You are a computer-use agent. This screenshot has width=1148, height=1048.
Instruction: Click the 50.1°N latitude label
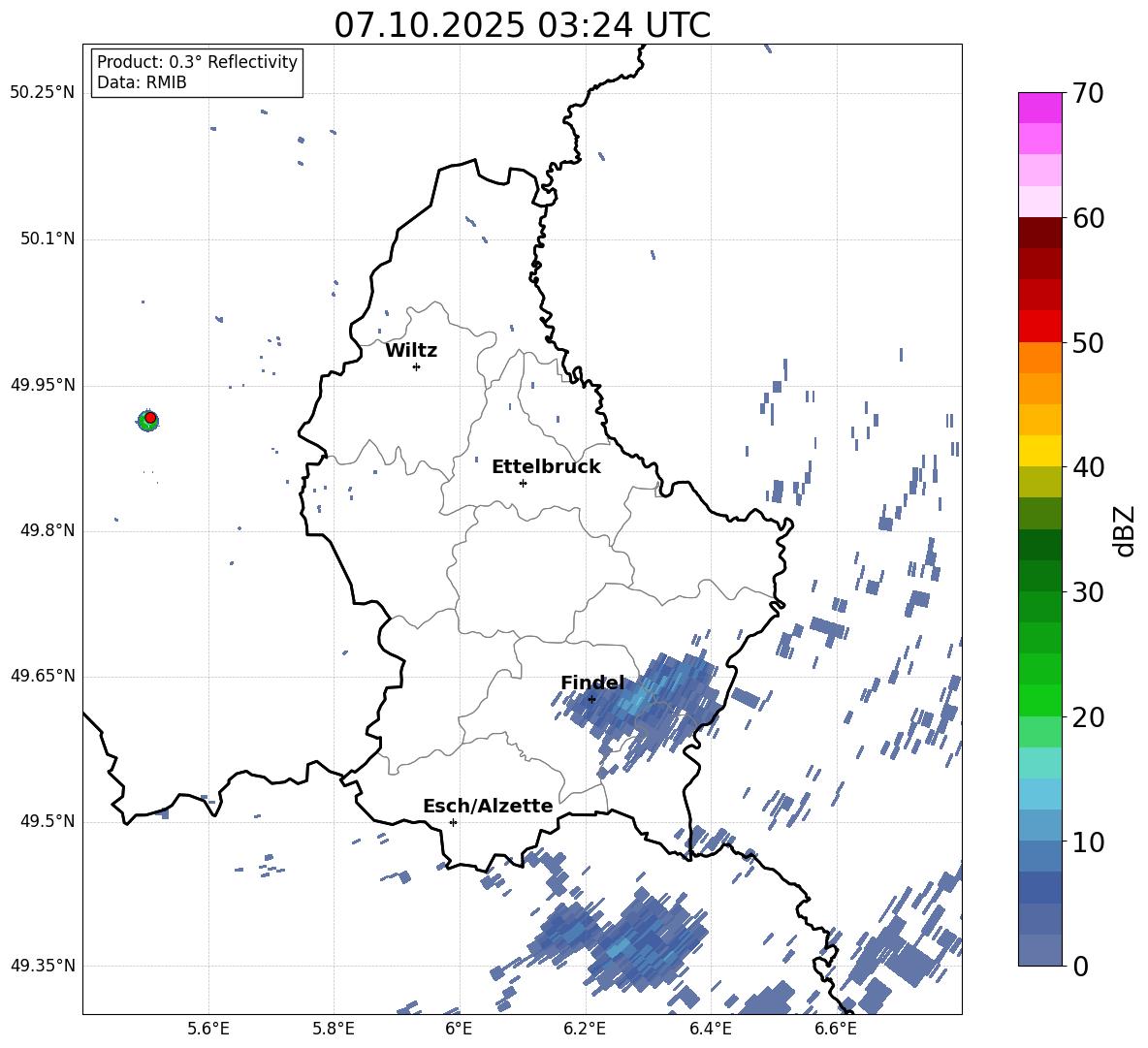[x=48, y=238]
